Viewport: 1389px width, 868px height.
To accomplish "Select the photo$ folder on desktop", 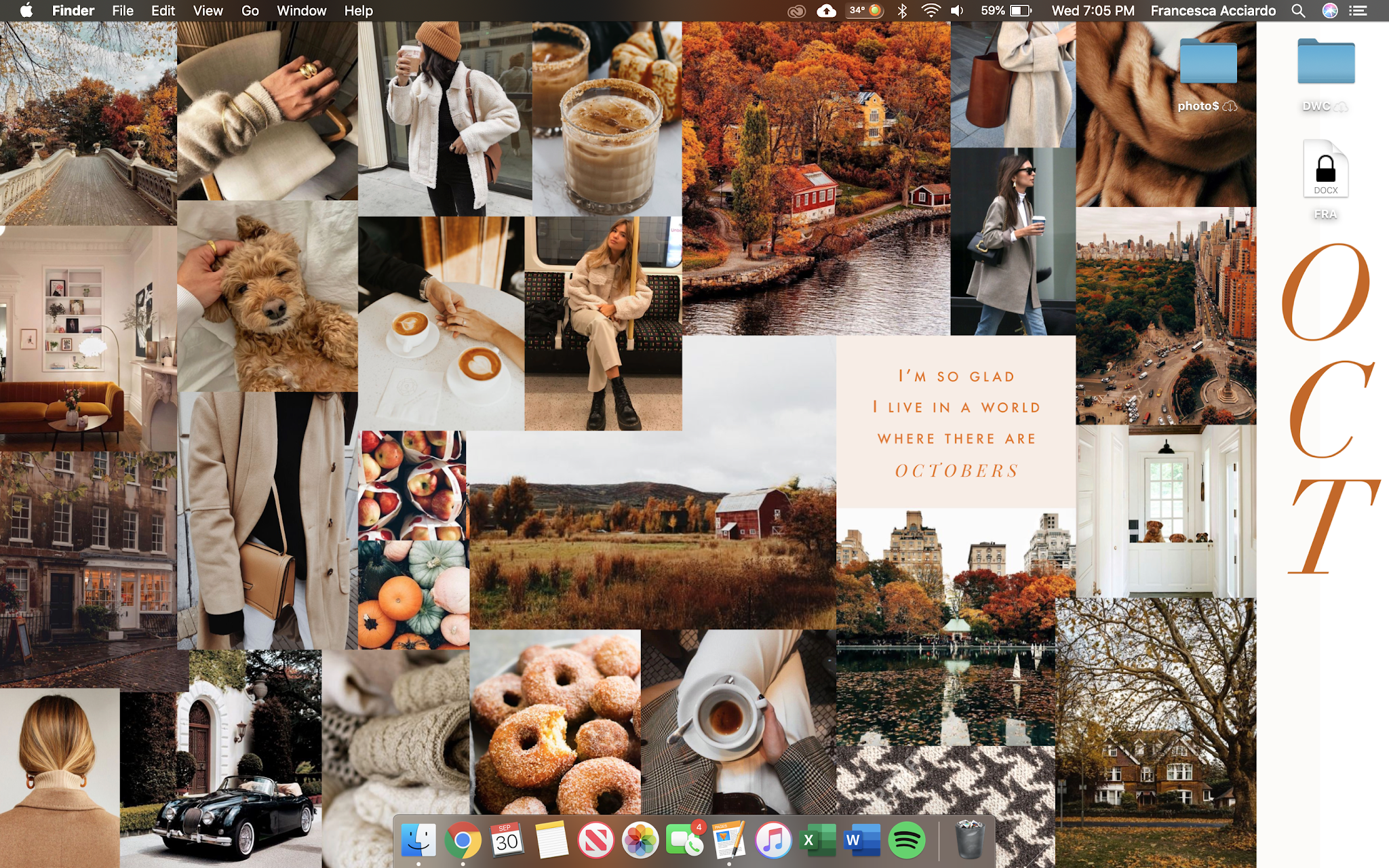I will pyautogui.click(x=1208, y=62).
